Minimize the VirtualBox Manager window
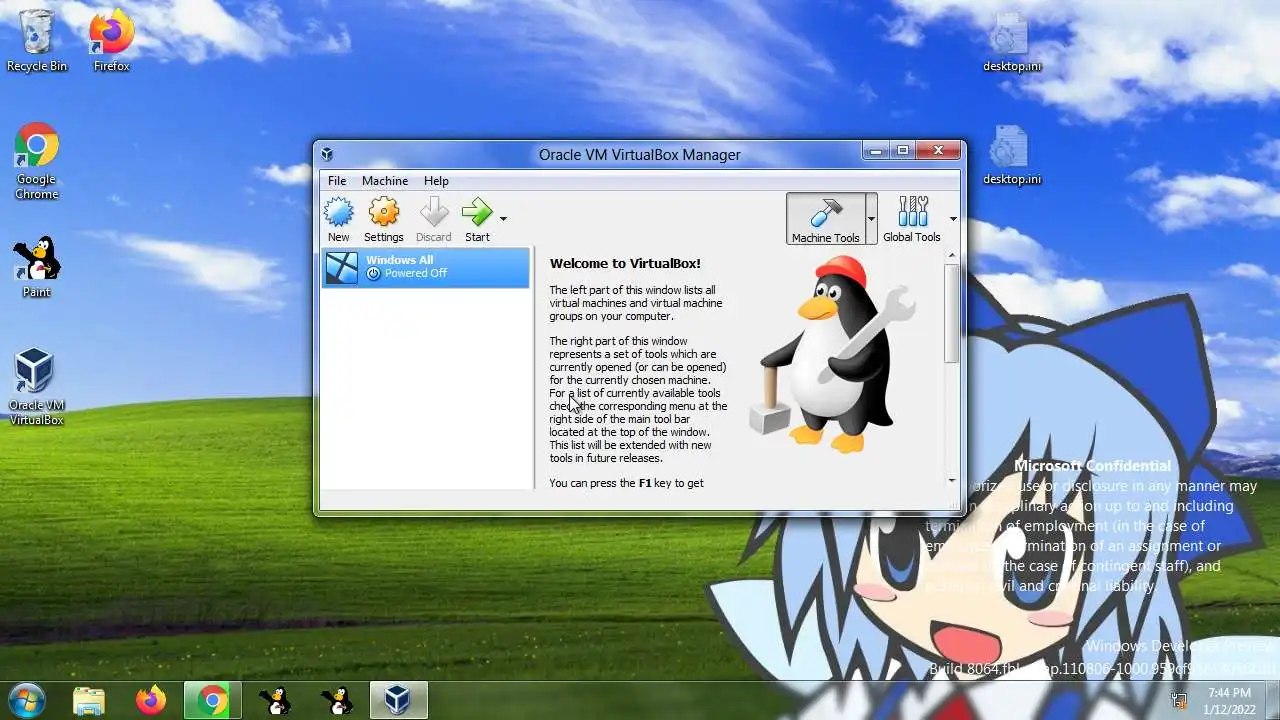Screen dimensions: 1280x720 (876, 151)
